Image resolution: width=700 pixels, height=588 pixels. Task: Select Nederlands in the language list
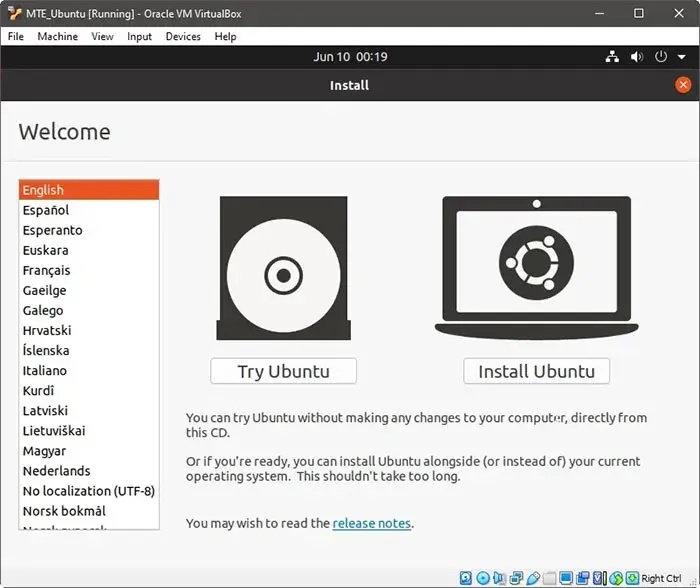89,471
